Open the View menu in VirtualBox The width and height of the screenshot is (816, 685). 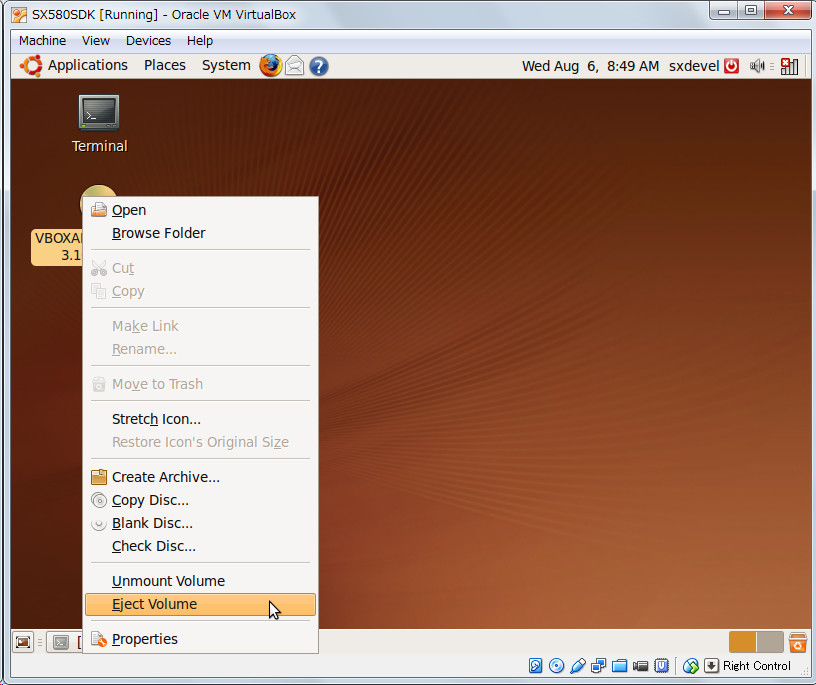[96, 41]
